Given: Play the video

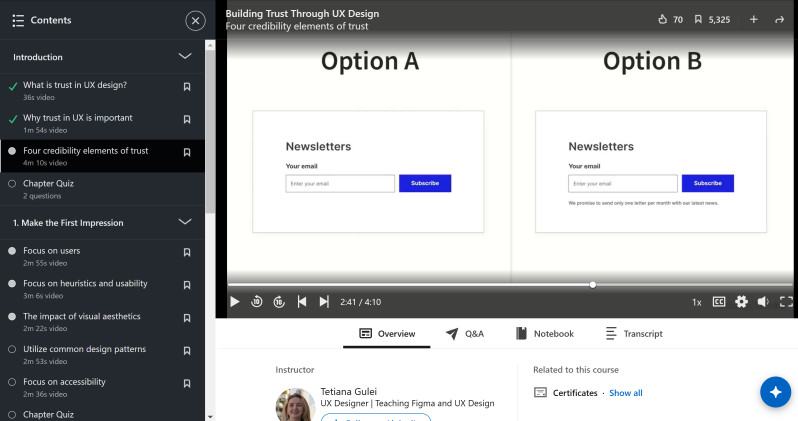Looking at the screenshot, I should pos(235,301).
